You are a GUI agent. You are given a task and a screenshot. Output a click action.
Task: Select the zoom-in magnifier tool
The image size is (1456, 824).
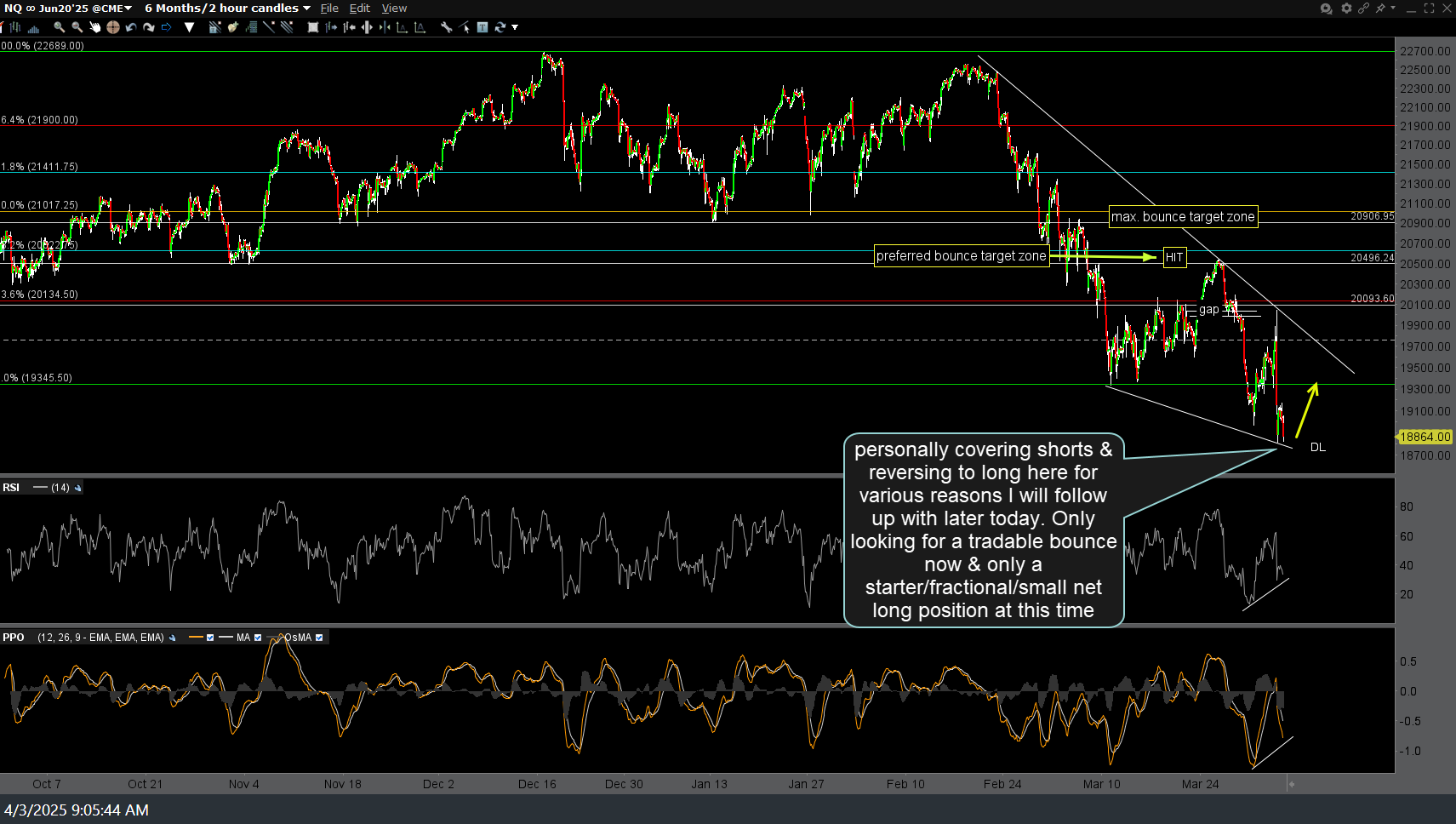[59, 27]
